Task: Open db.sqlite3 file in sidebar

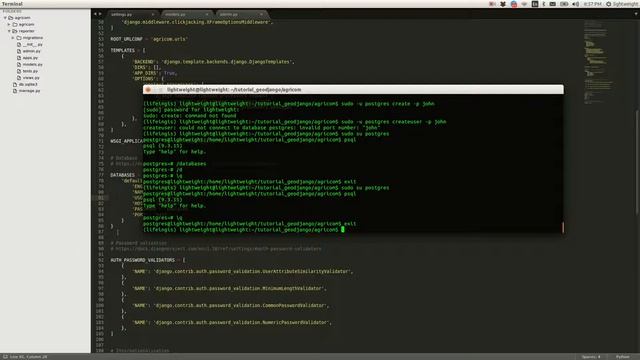Action: click(x=28, y=84)
